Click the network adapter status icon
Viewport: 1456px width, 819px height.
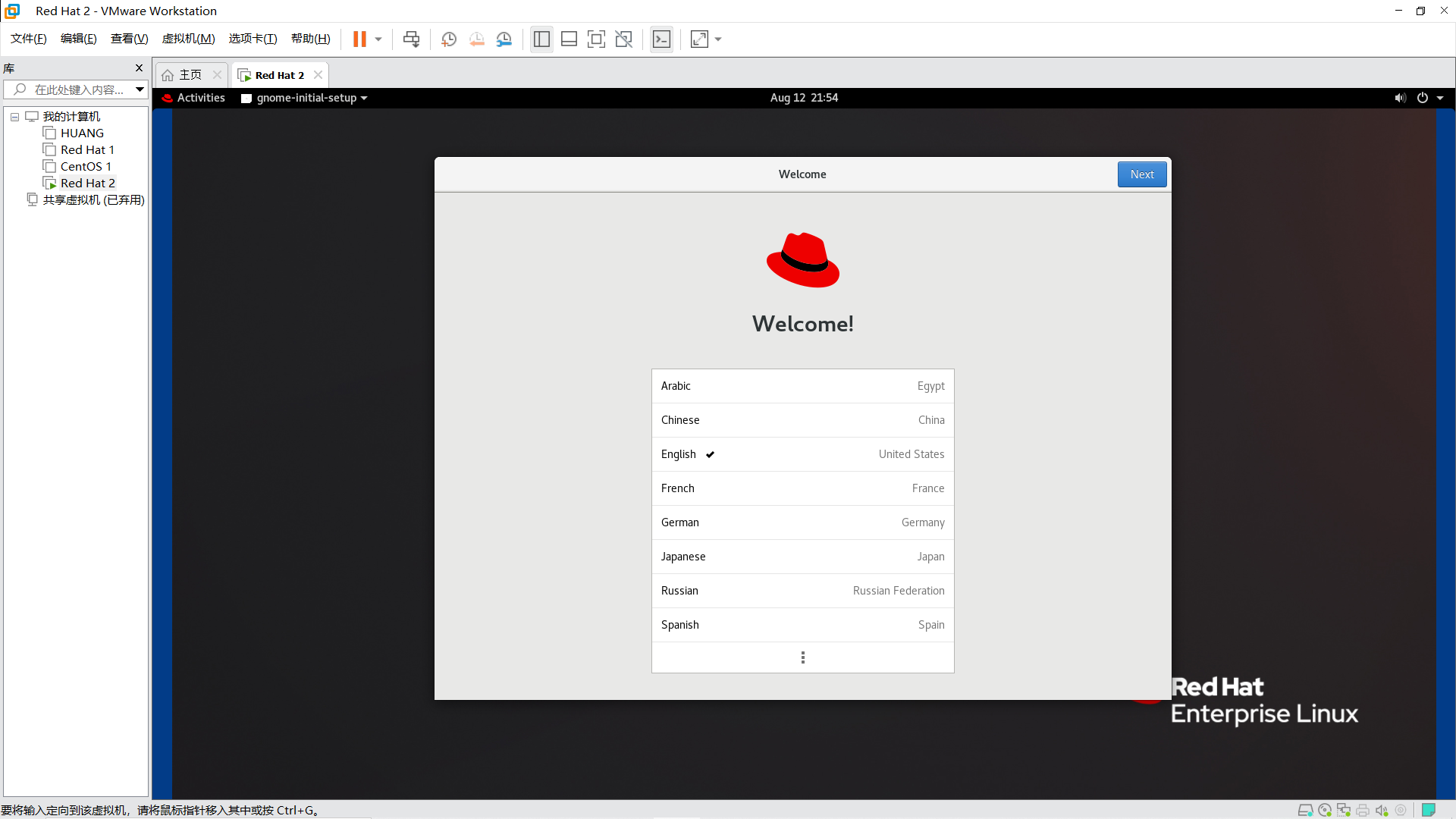pos(1344,810)
